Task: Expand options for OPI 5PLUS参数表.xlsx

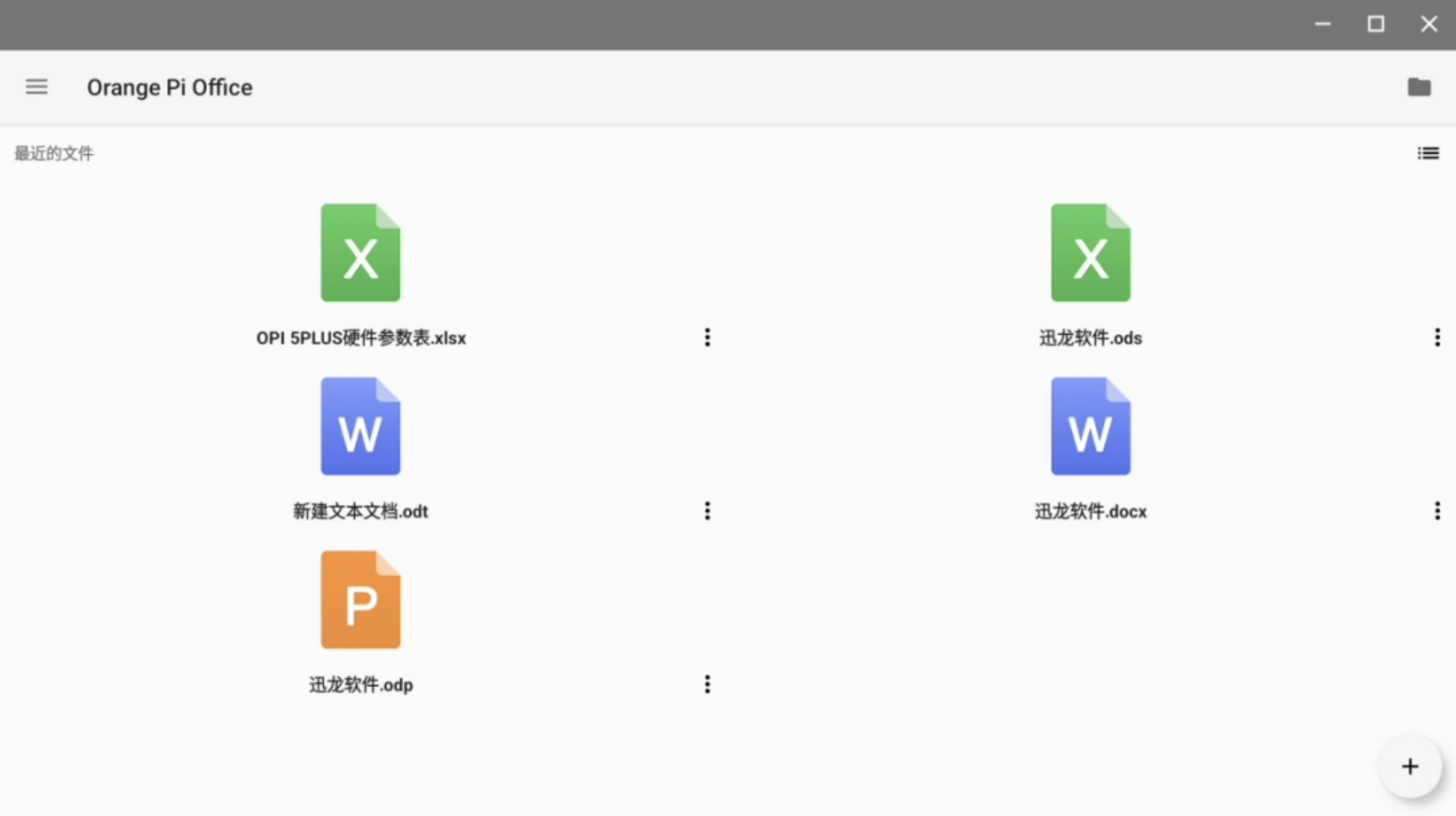Action: point(707,337)
